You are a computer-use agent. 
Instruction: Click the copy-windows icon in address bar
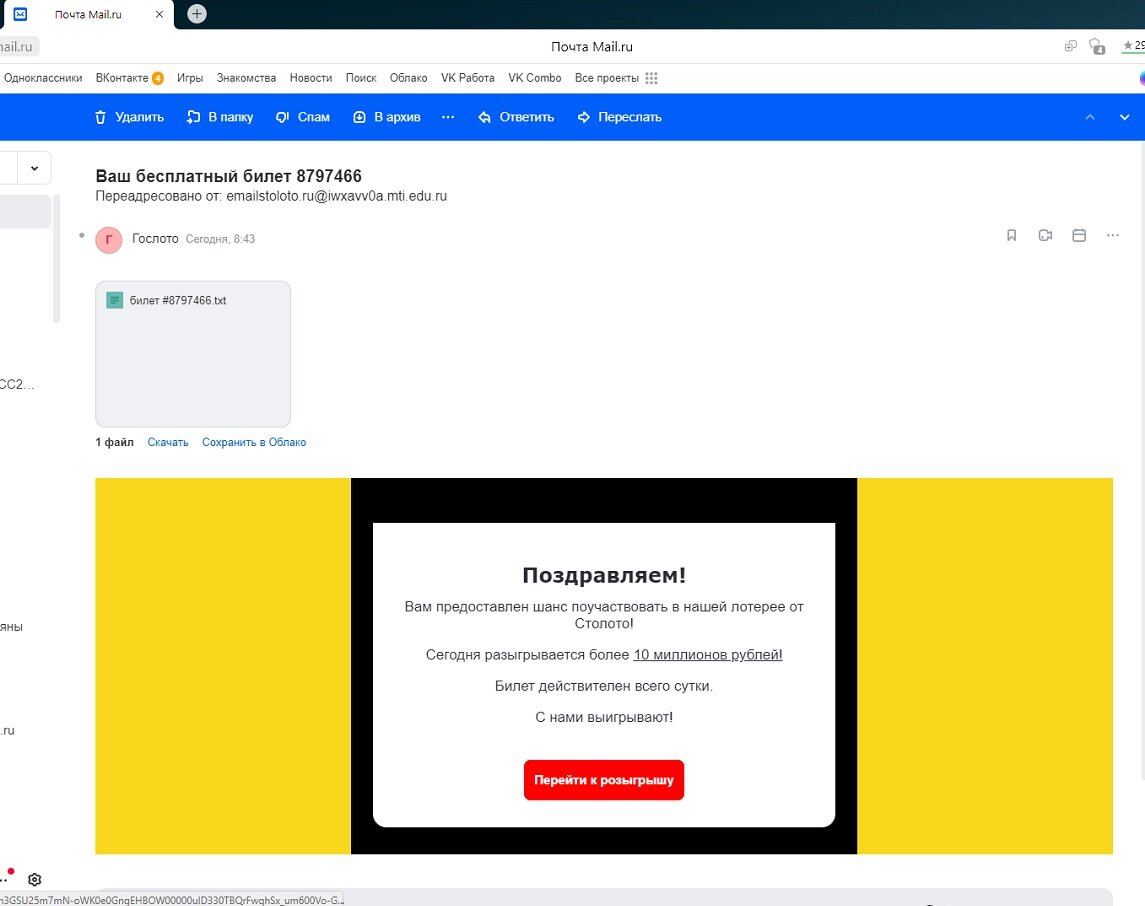1071,46
